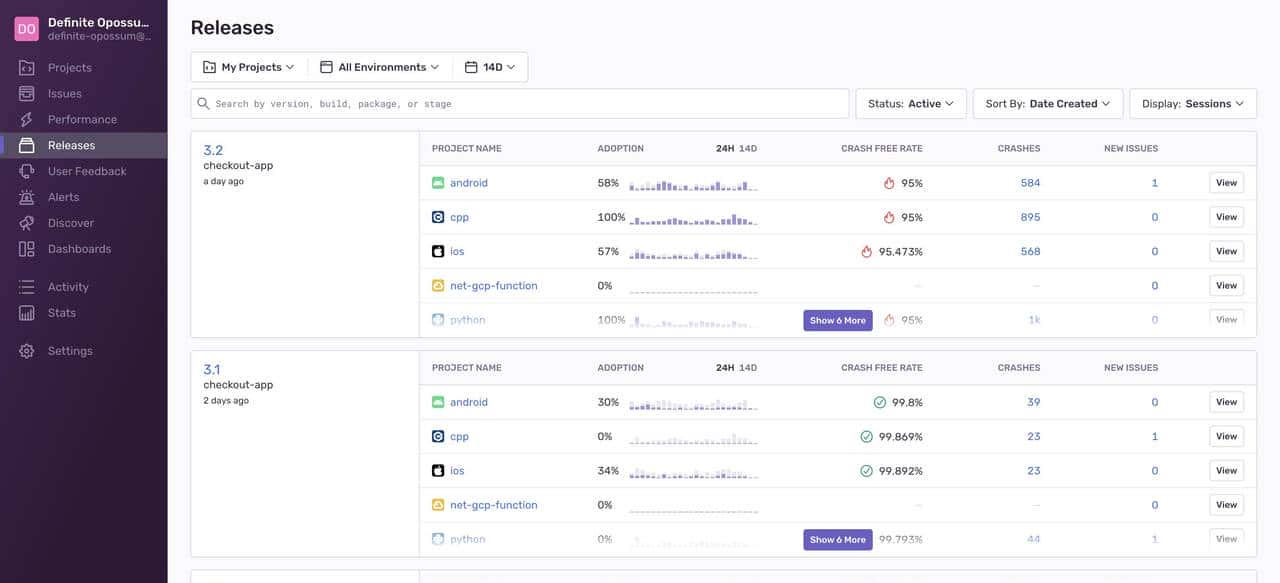Switch release 3.2 adoption chart to 24H

click(725, 148)
